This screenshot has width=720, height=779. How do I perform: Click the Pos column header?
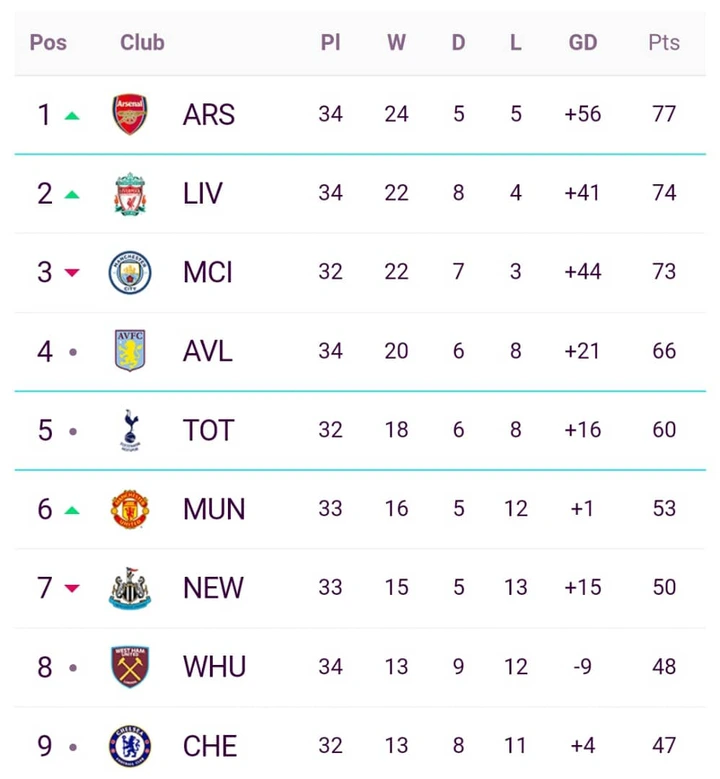tap(48, 42)
